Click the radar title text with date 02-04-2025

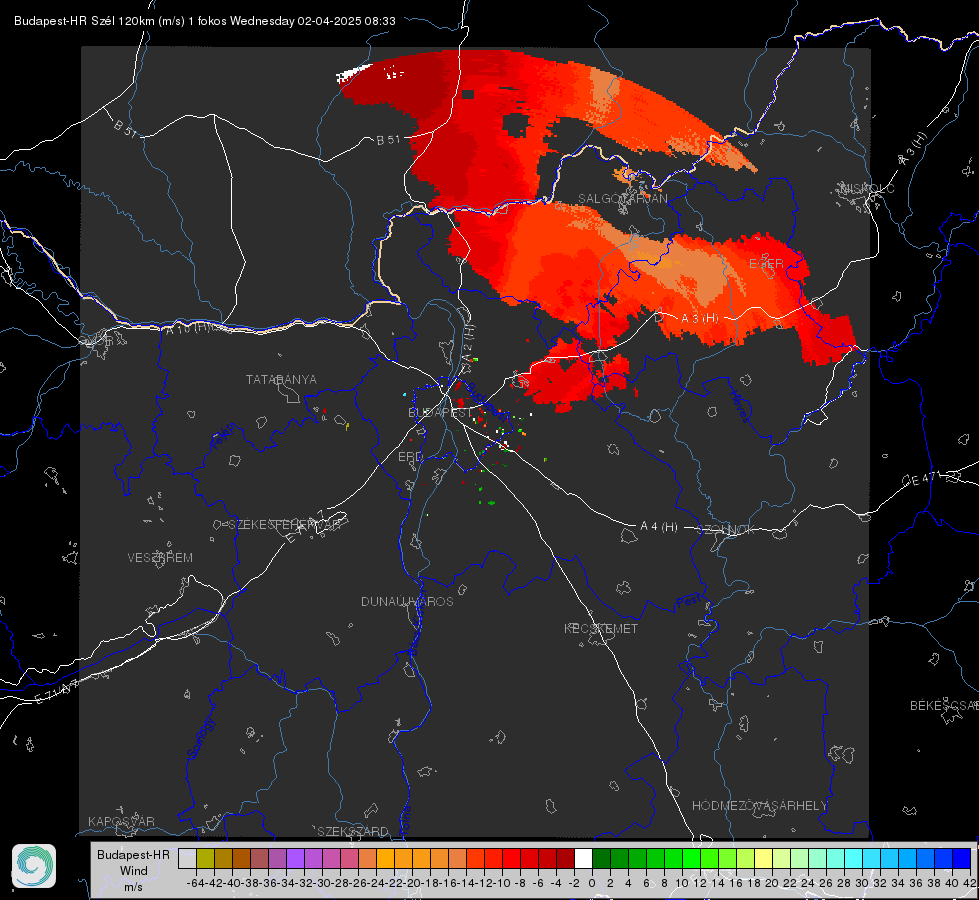[x=205, y=21]
